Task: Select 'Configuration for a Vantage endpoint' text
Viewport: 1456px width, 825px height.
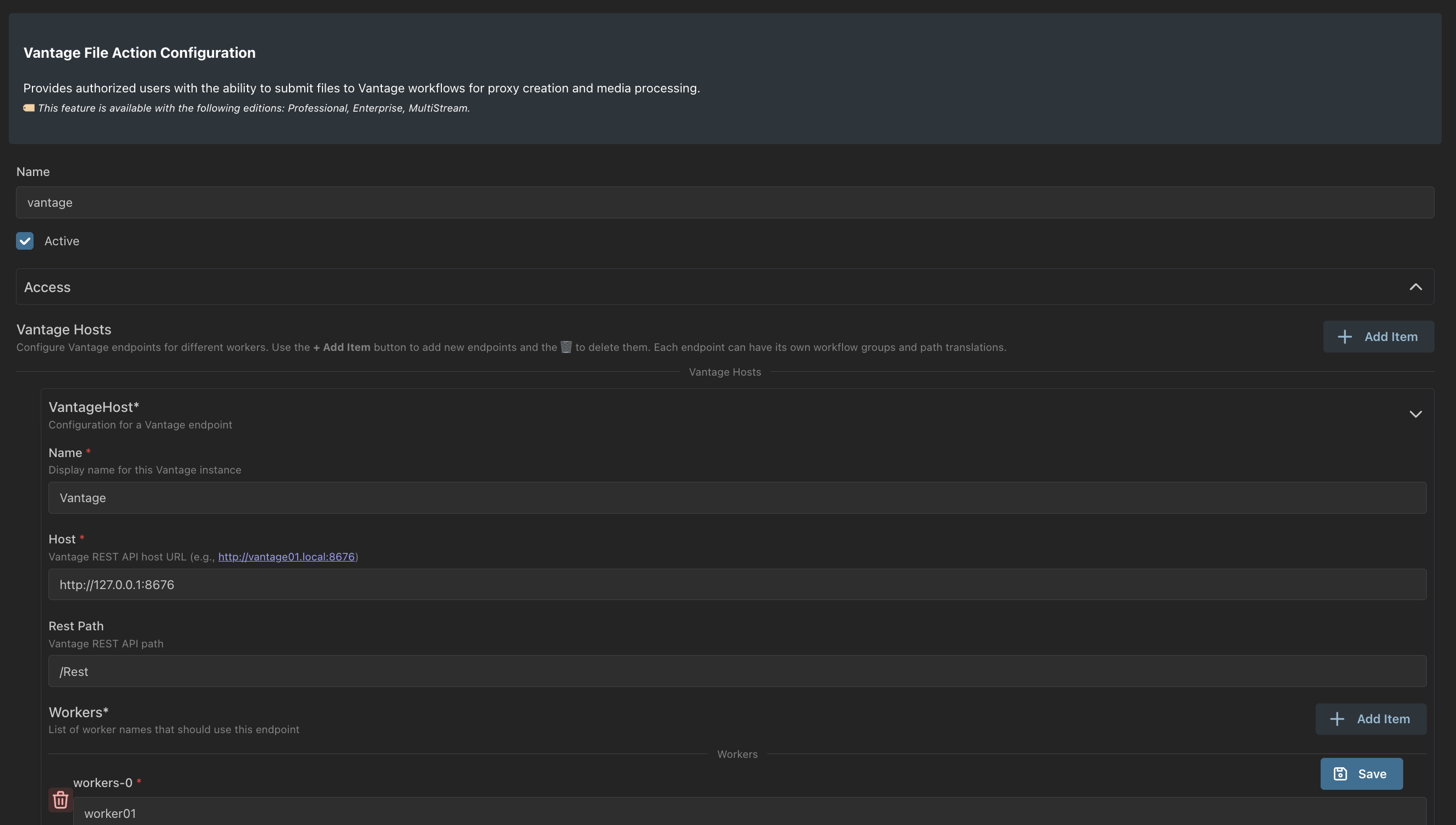Action: click(x=140, y=425)
